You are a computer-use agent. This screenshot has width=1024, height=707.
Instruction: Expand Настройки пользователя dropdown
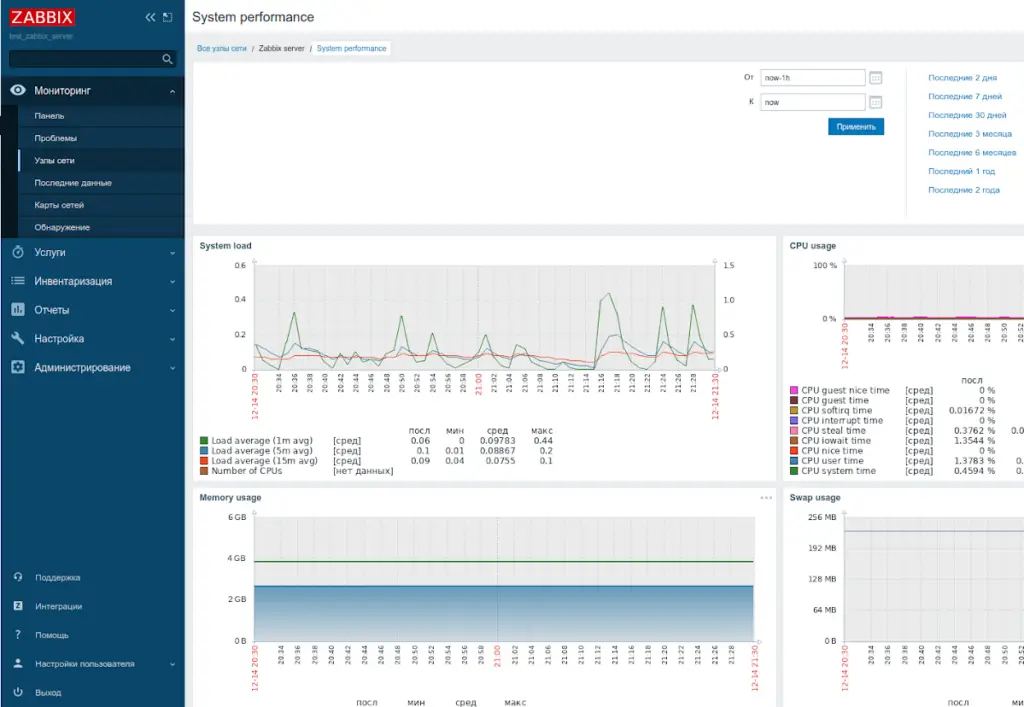pos(172,664)
